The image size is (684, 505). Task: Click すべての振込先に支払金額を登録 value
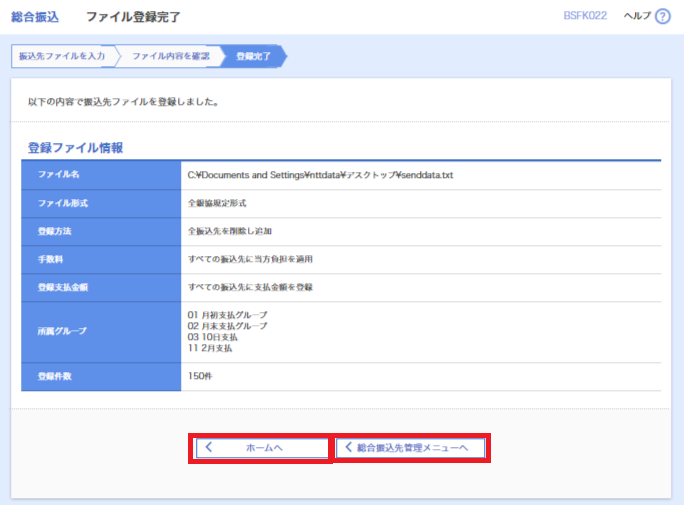tap(250, 287)
